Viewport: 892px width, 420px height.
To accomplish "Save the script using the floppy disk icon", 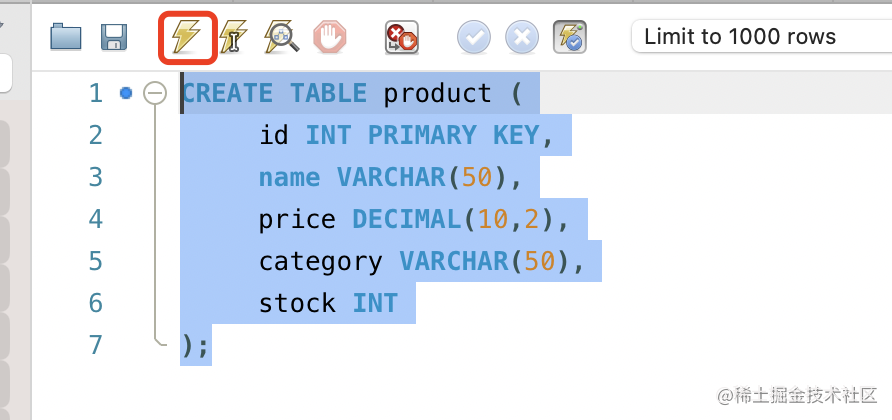I will click(115, 38).
